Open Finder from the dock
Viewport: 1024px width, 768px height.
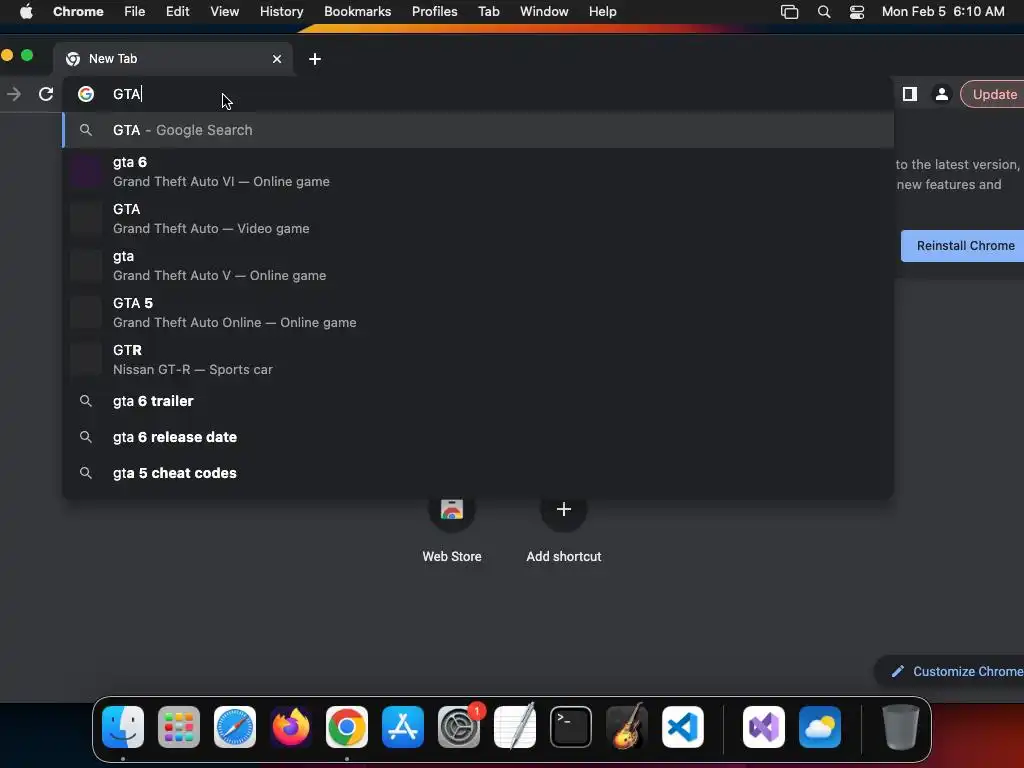click(x=123, y=727)
